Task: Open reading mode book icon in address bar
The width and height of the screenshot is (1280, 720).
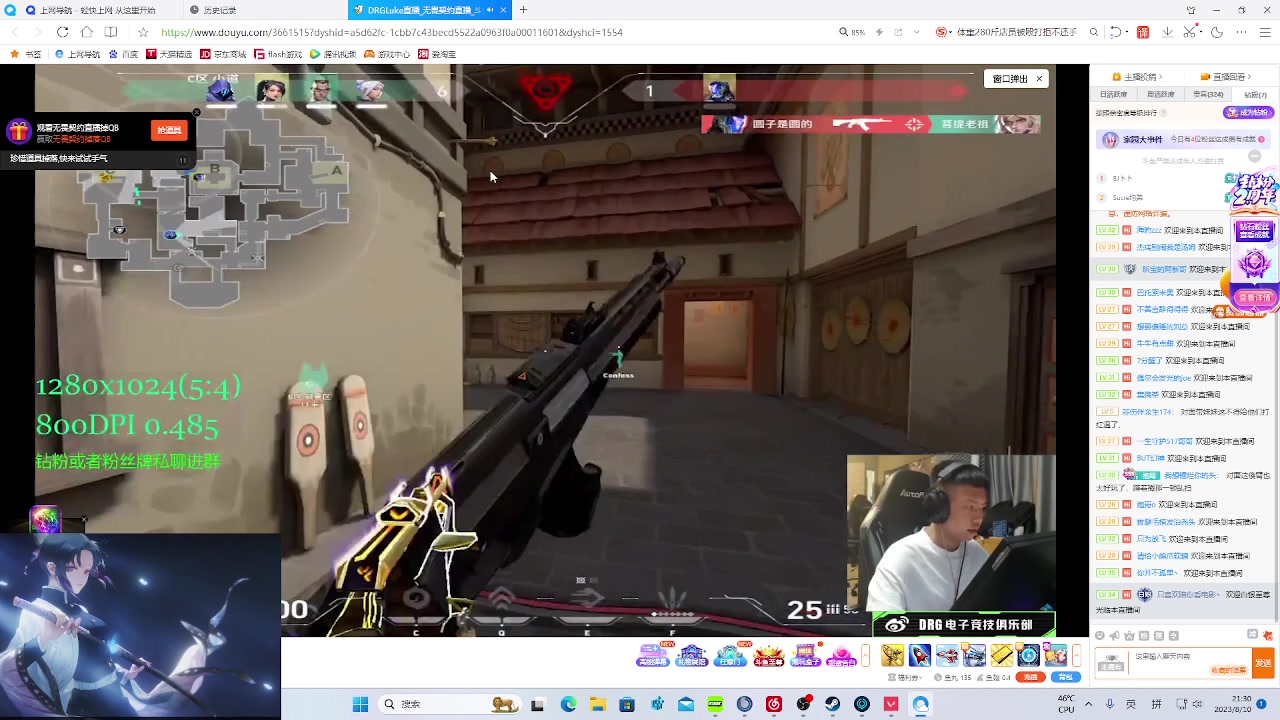Action: coord(111,32)
